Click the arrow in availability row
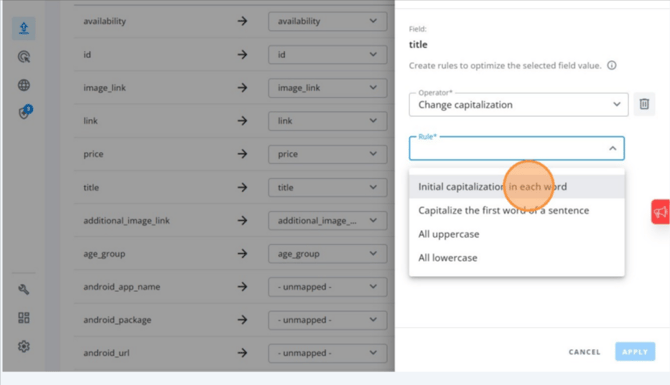The width and height of the screenshot is (670, 385). (x=242, y=21)
